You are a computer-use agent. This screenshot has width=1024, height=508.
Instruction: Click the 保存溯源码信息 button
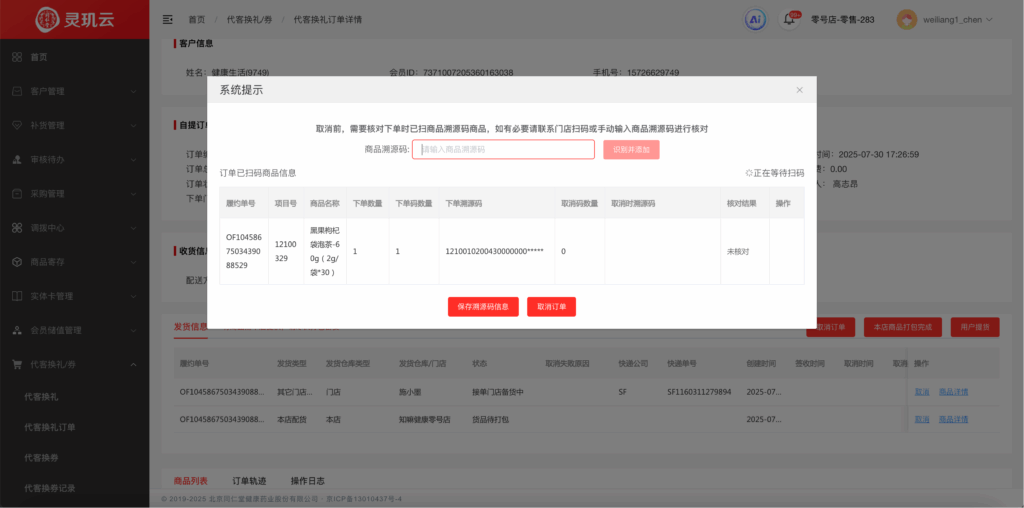click(x=483, y=307)
